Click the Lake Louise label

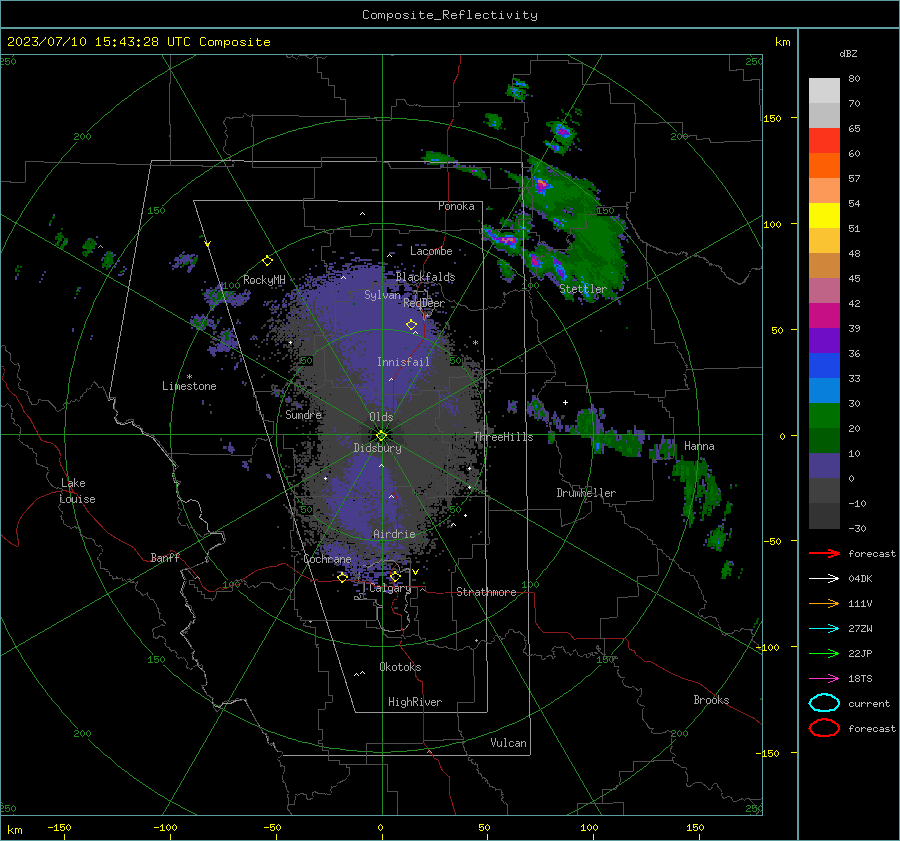(77, 491)
